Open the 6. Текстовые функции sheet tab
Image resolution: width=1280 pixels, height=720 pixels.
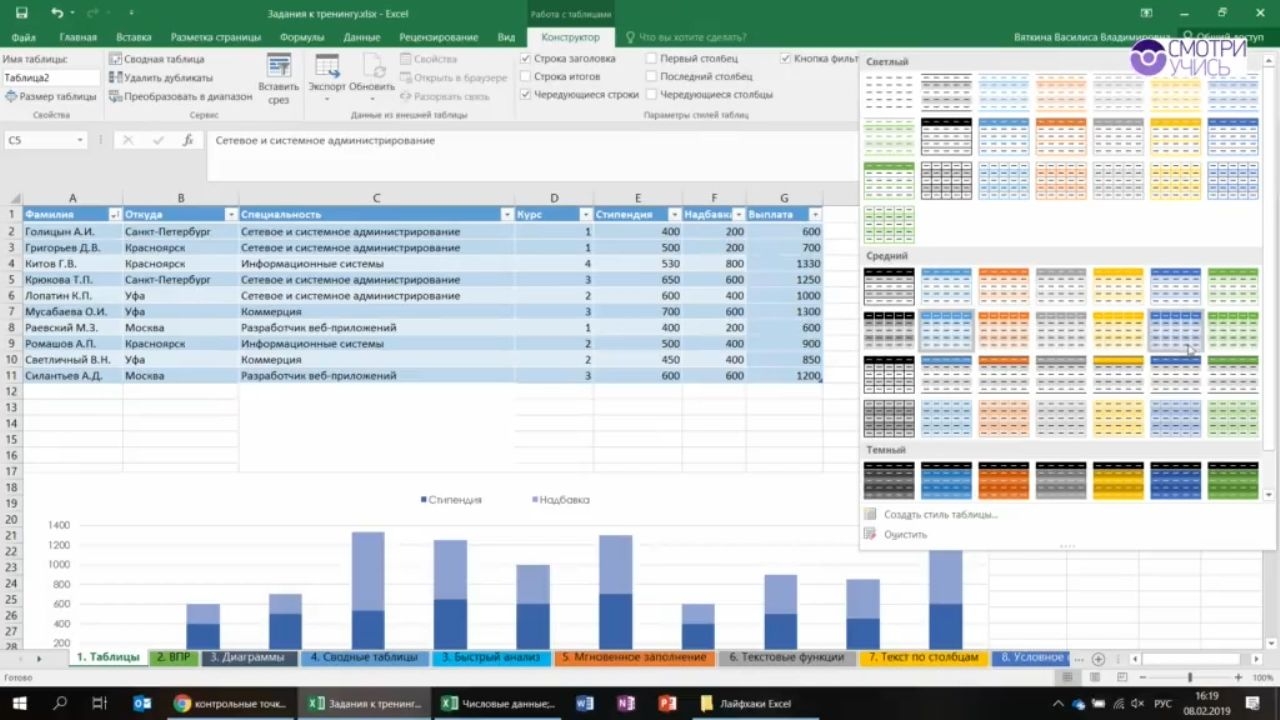click(x=787, y=658)
